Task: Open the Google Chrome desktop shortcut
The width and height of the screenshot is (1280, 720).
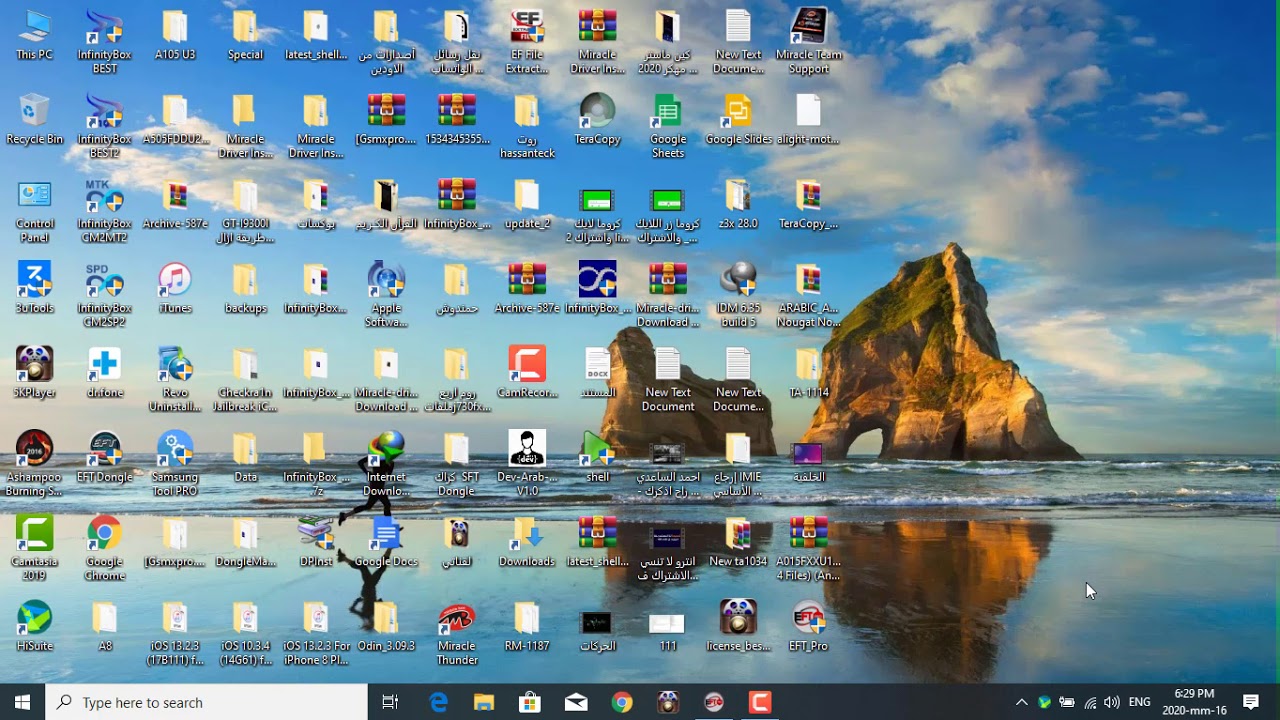Action: [104, 548]
